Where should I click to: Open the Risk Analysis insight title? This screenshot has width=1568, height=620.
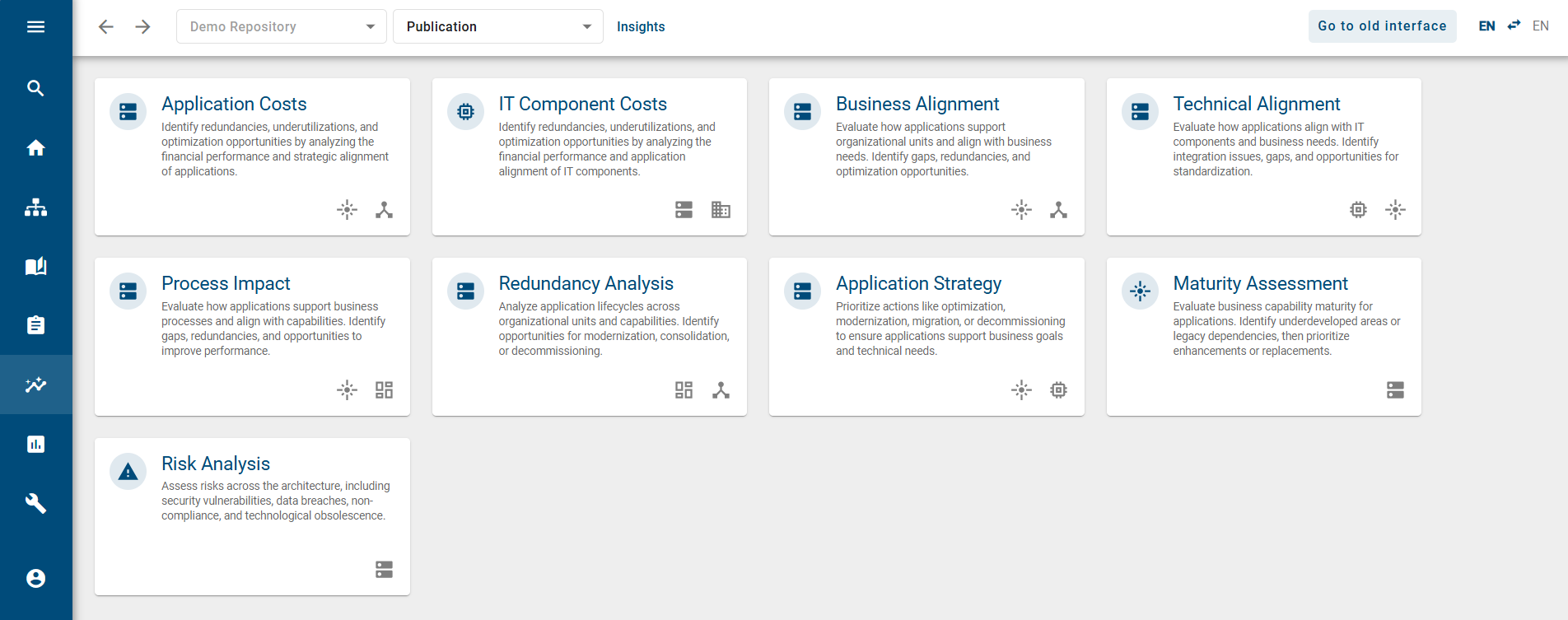click(216, 464)
